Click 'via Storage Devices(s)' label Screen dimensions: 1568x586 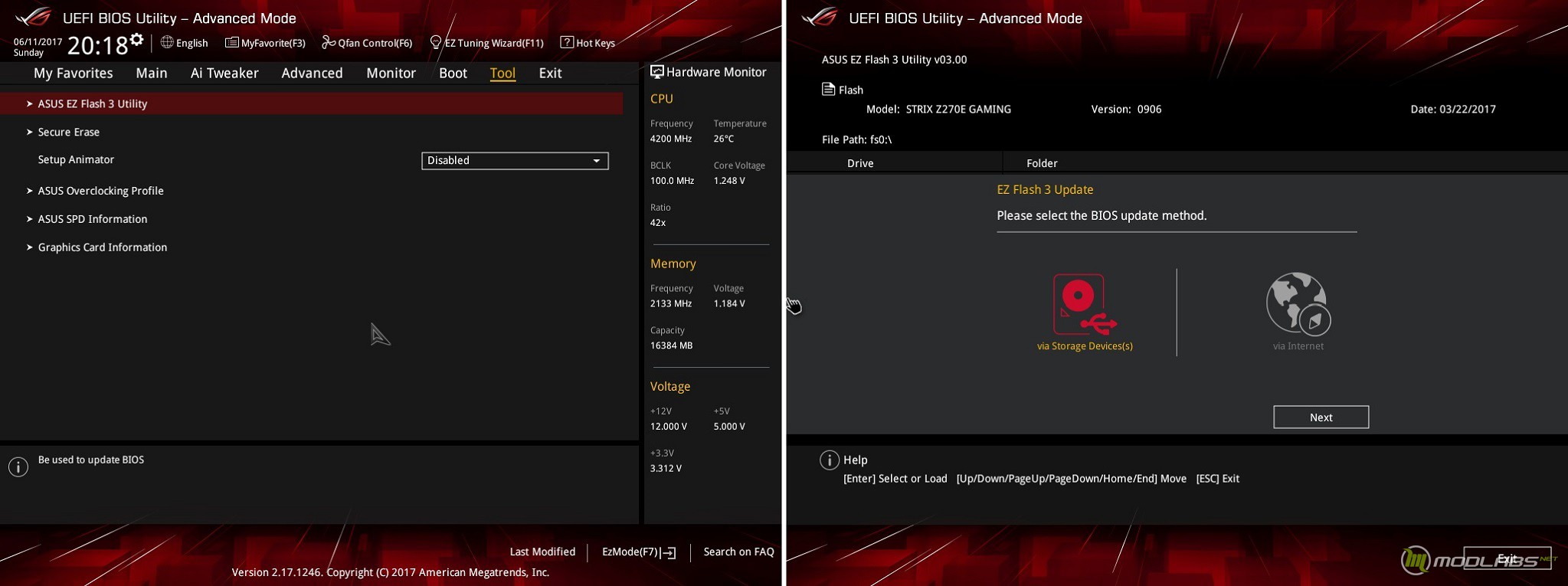1085,346
